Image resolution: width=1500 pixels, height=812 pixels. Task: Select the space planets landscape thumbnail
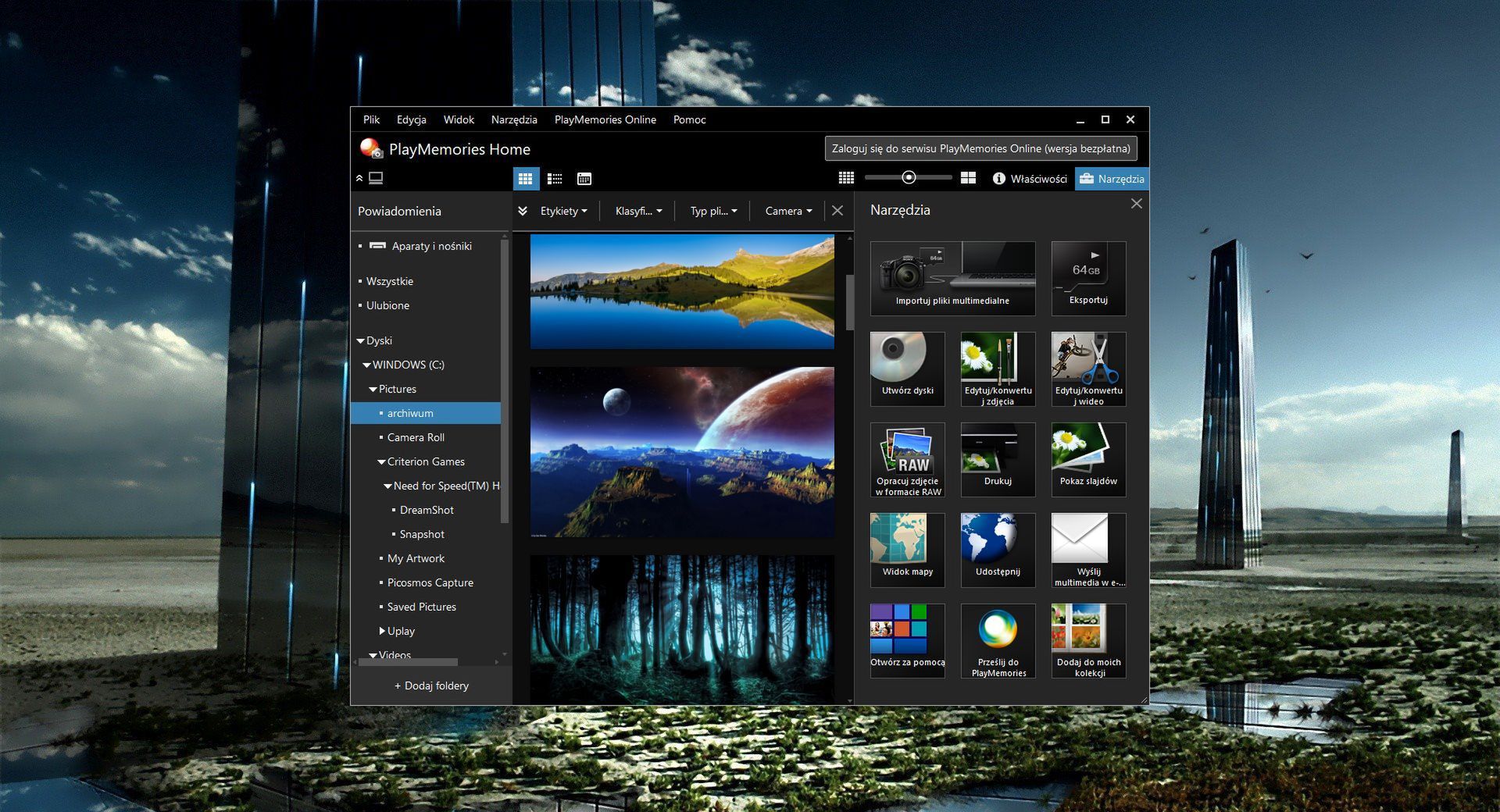(x=682, y=452)
